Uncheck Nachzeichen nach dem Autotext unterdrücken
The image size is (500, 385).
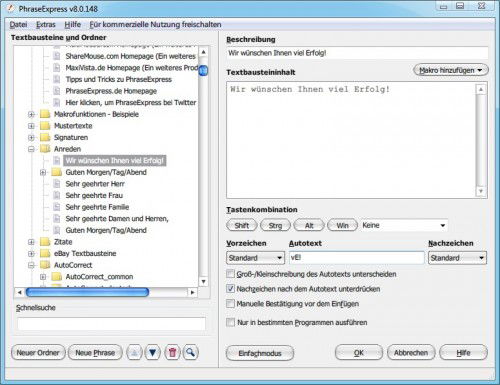coord(230,289)
